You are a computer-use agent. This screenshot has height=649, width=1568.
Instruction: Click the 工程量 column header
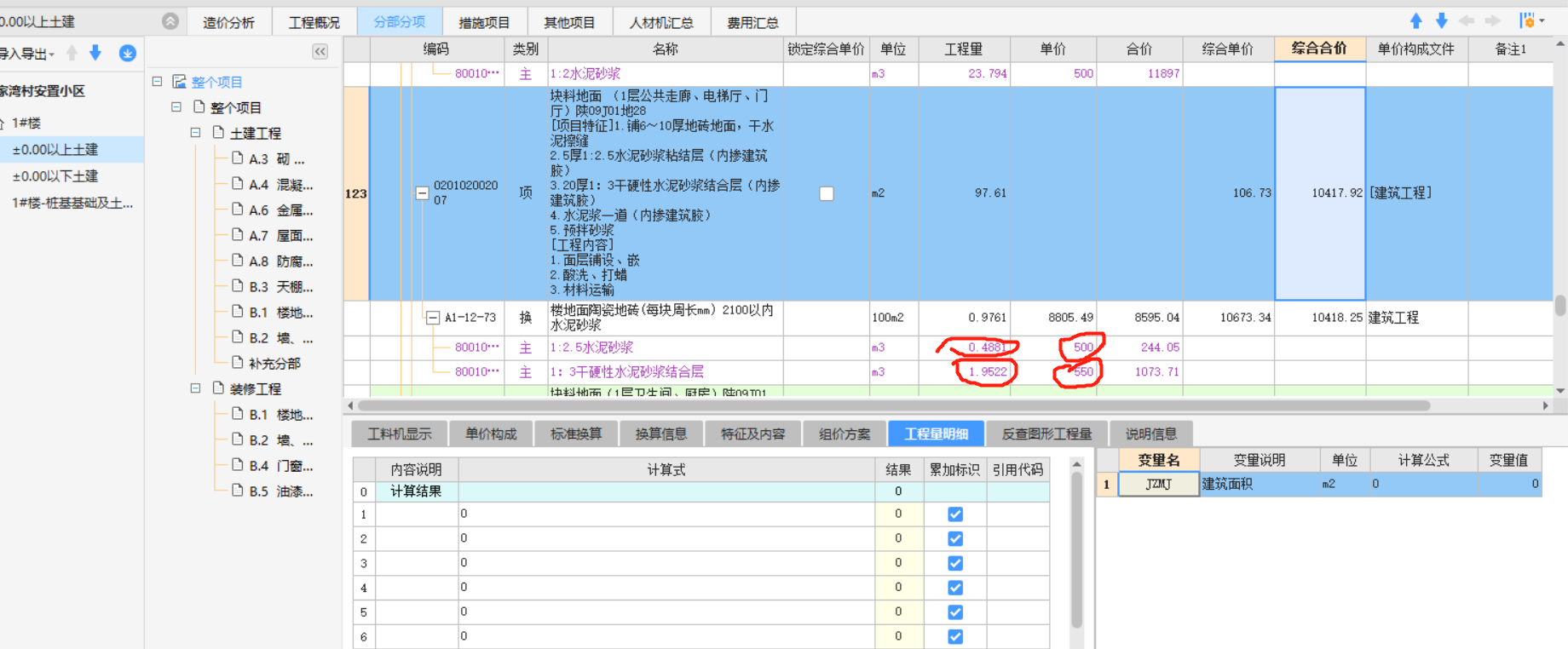coord(964,49)
